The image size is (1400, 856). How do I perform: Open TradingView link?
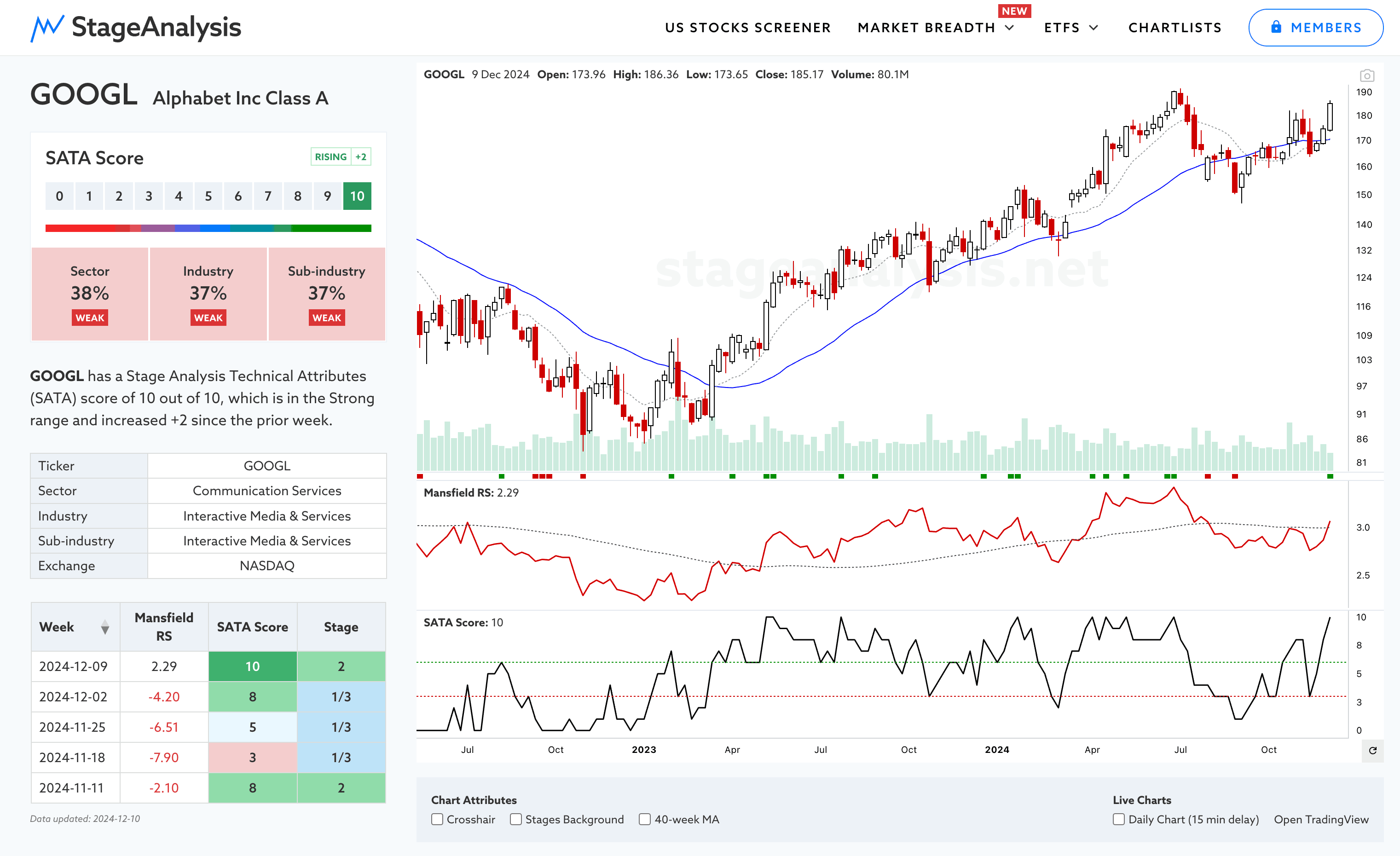pyautogui.click(x=1321, y=819)
